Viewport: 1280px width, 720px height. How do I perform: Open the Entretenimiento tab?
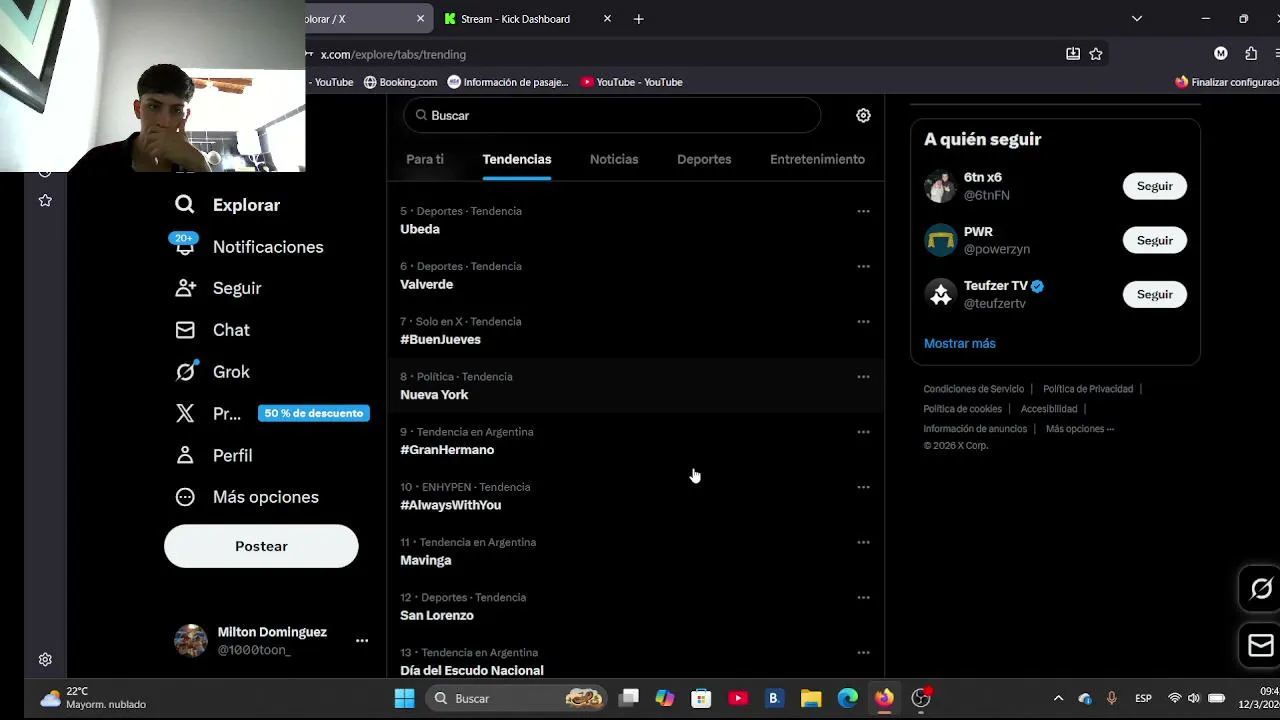point(817,159)
